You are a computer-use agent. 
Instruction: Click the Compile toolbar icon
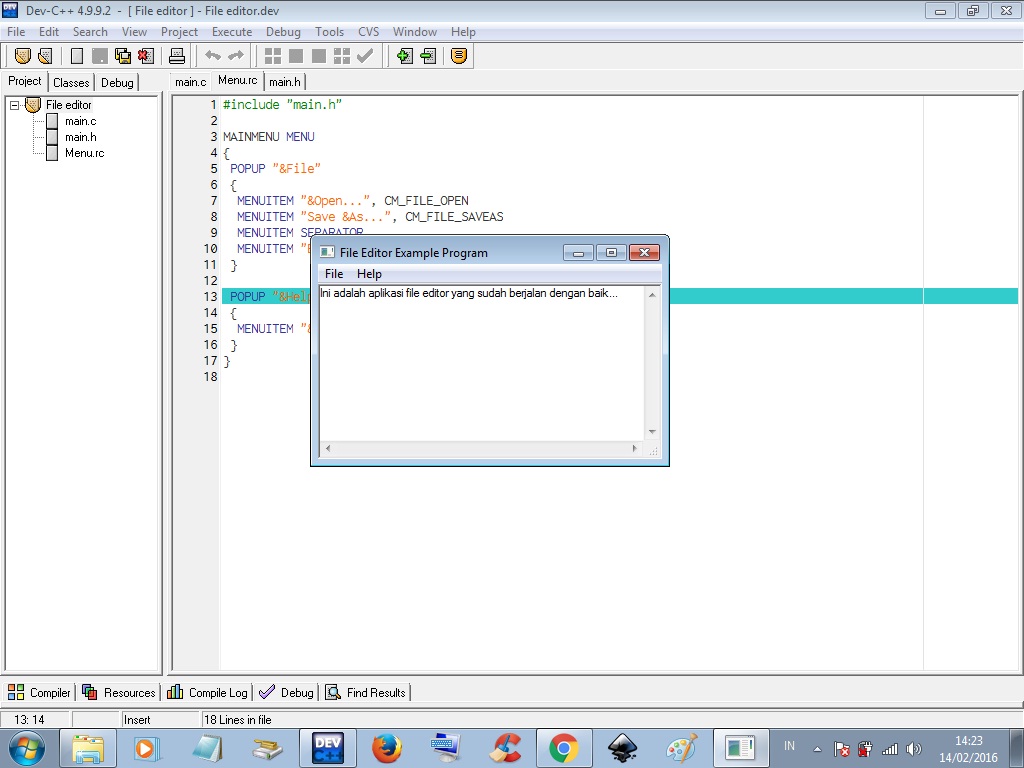273,56
